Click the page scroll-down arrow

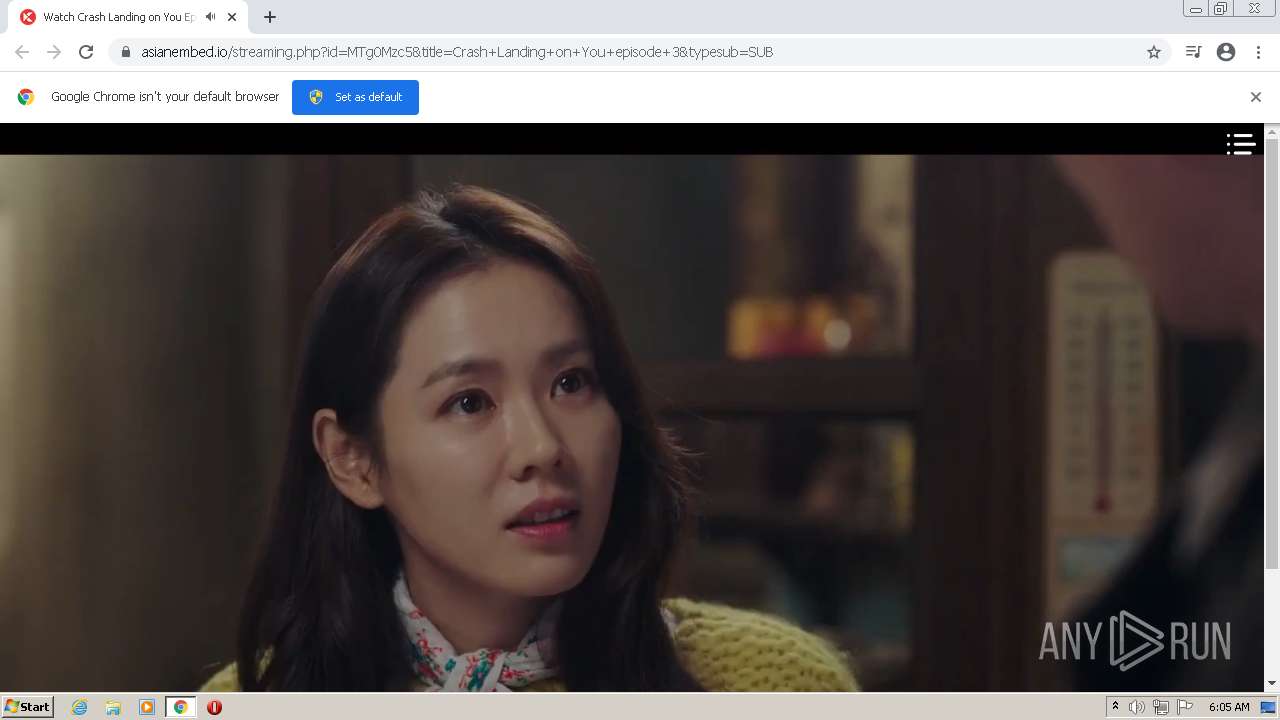click(1272, 684)
